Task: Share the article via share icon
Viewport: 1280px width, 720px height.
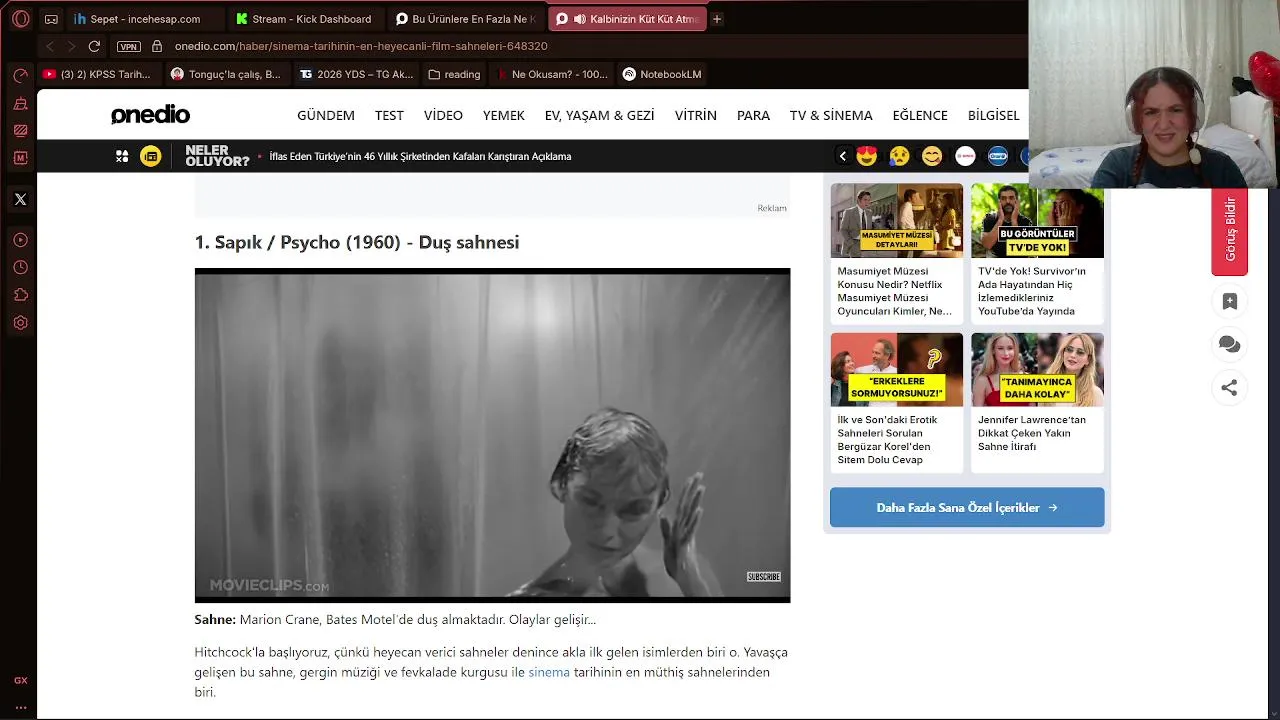Action: coord(1230,388)
